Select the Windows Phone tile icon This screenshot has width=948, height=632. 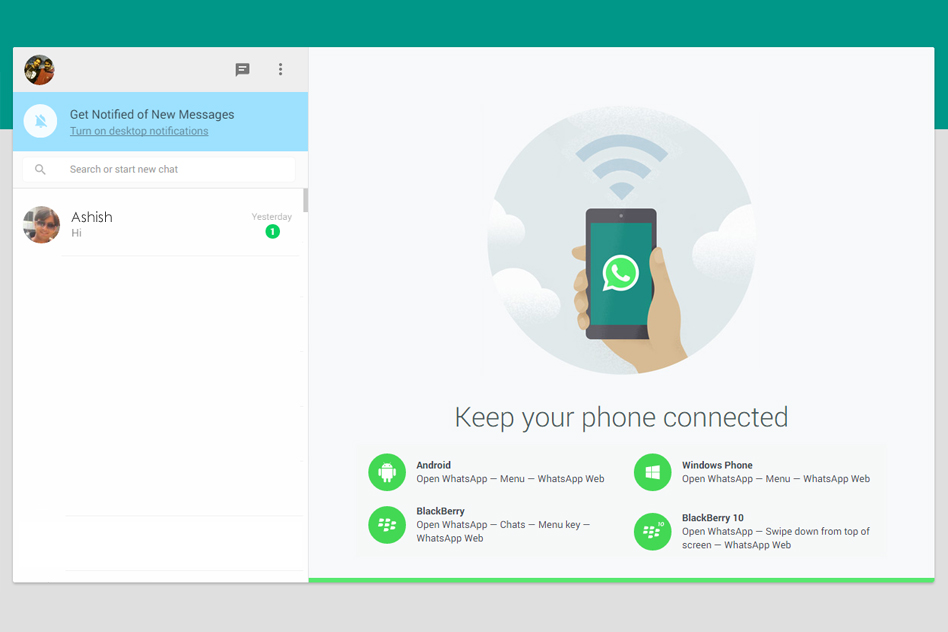653,472
